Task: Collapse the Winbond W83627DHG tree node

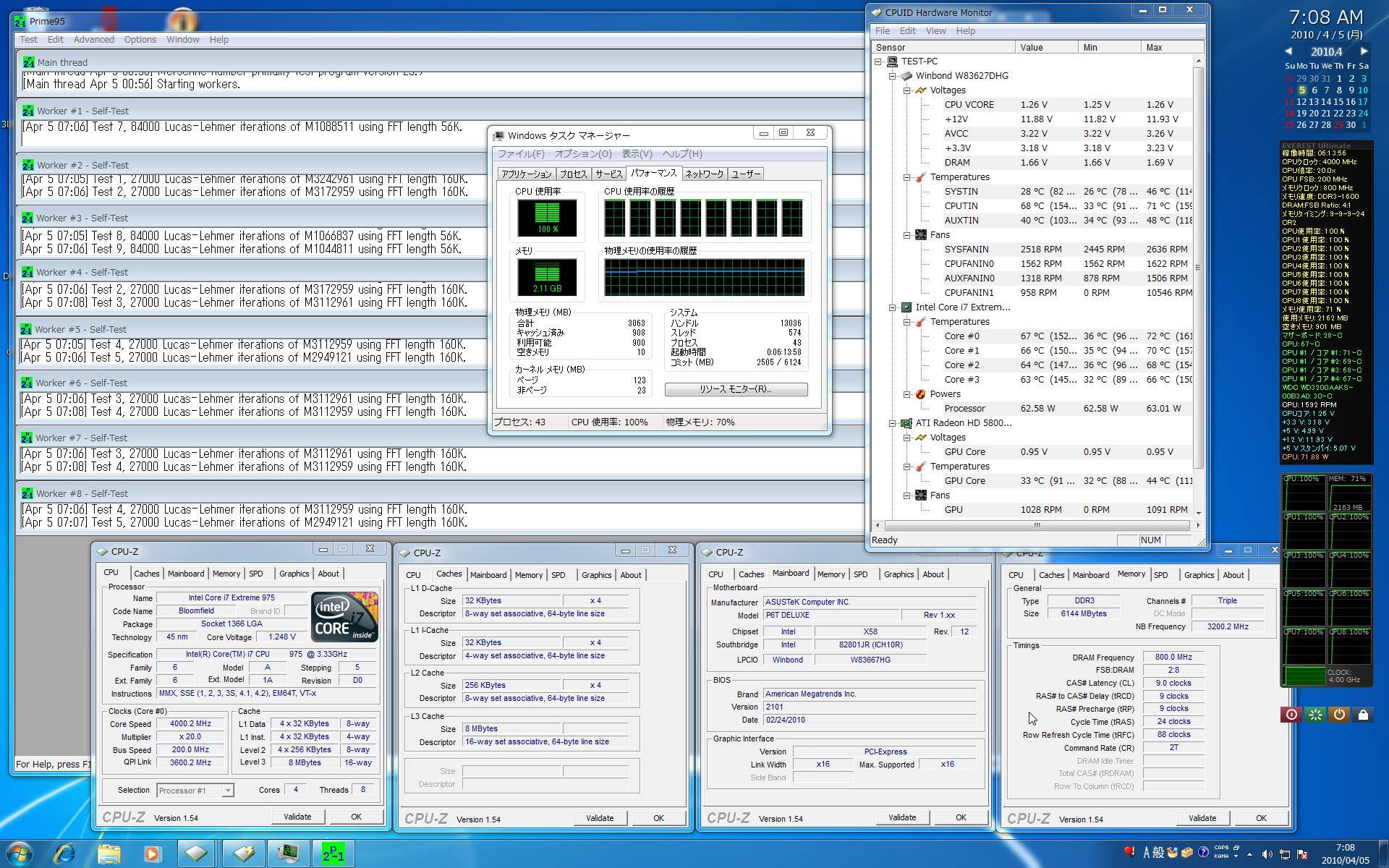Action: [x=893, y=76]
